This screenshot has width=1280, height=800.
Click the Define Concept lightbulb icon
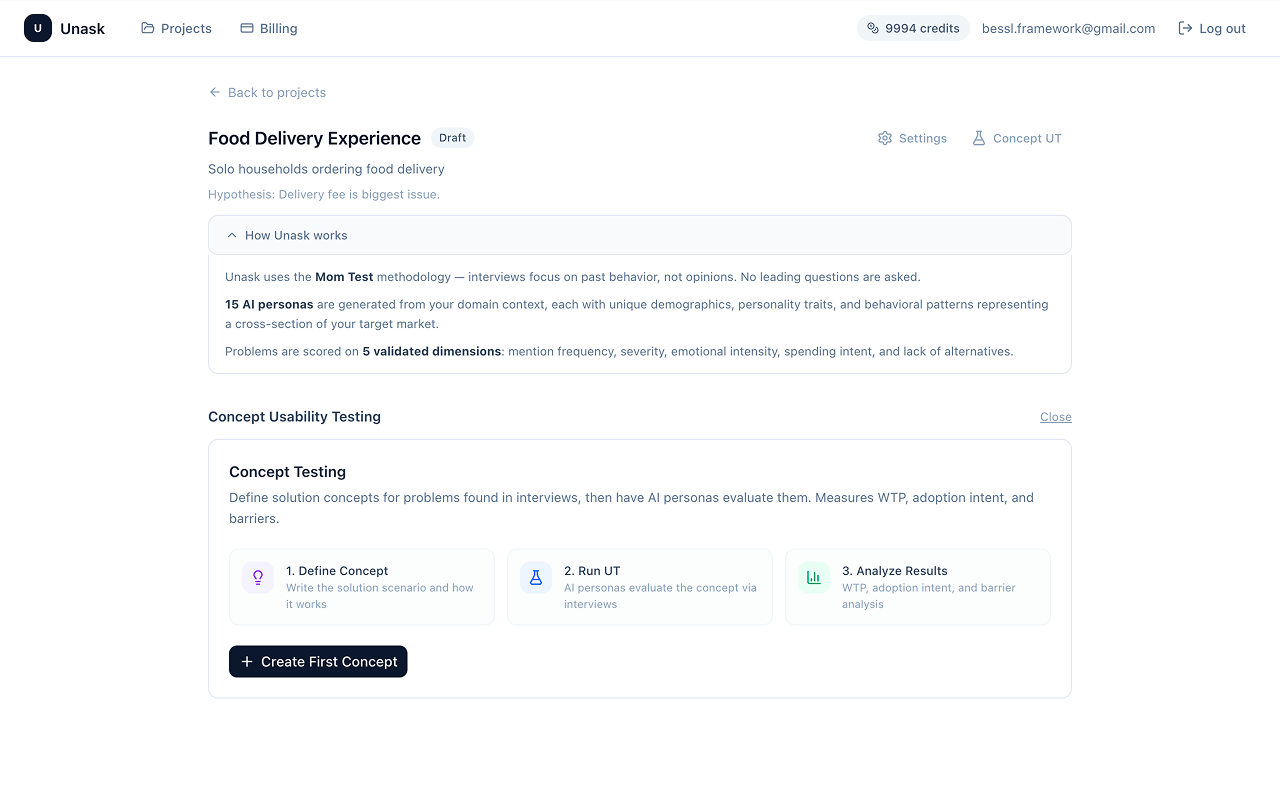258,577
